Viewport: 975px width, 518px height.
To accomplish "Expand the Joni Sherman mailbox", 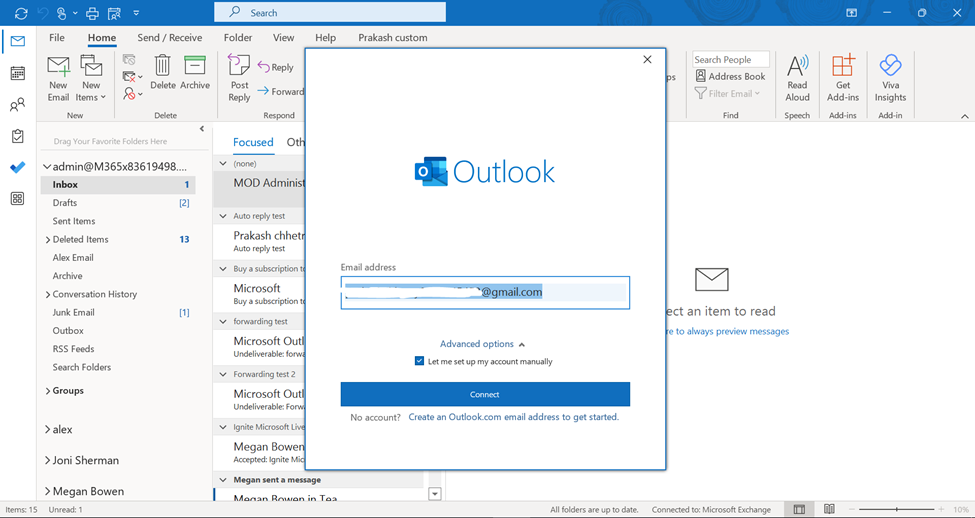I will (48, 461).
